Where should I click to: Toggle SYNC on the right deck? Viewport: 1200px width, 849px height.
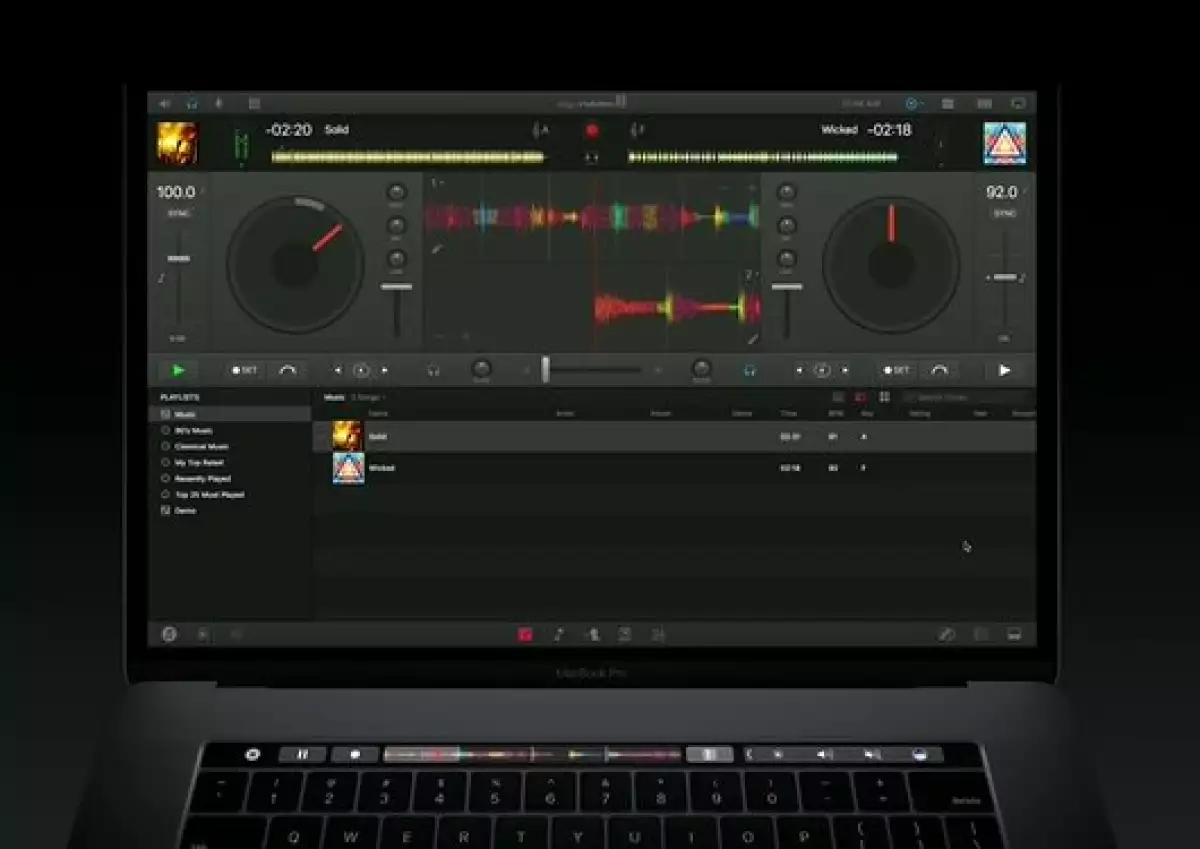coord(1003,214)
